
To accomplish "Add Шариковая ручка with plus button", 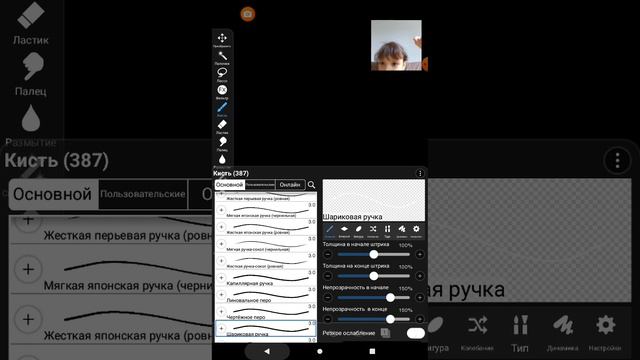I will point(221,329).
